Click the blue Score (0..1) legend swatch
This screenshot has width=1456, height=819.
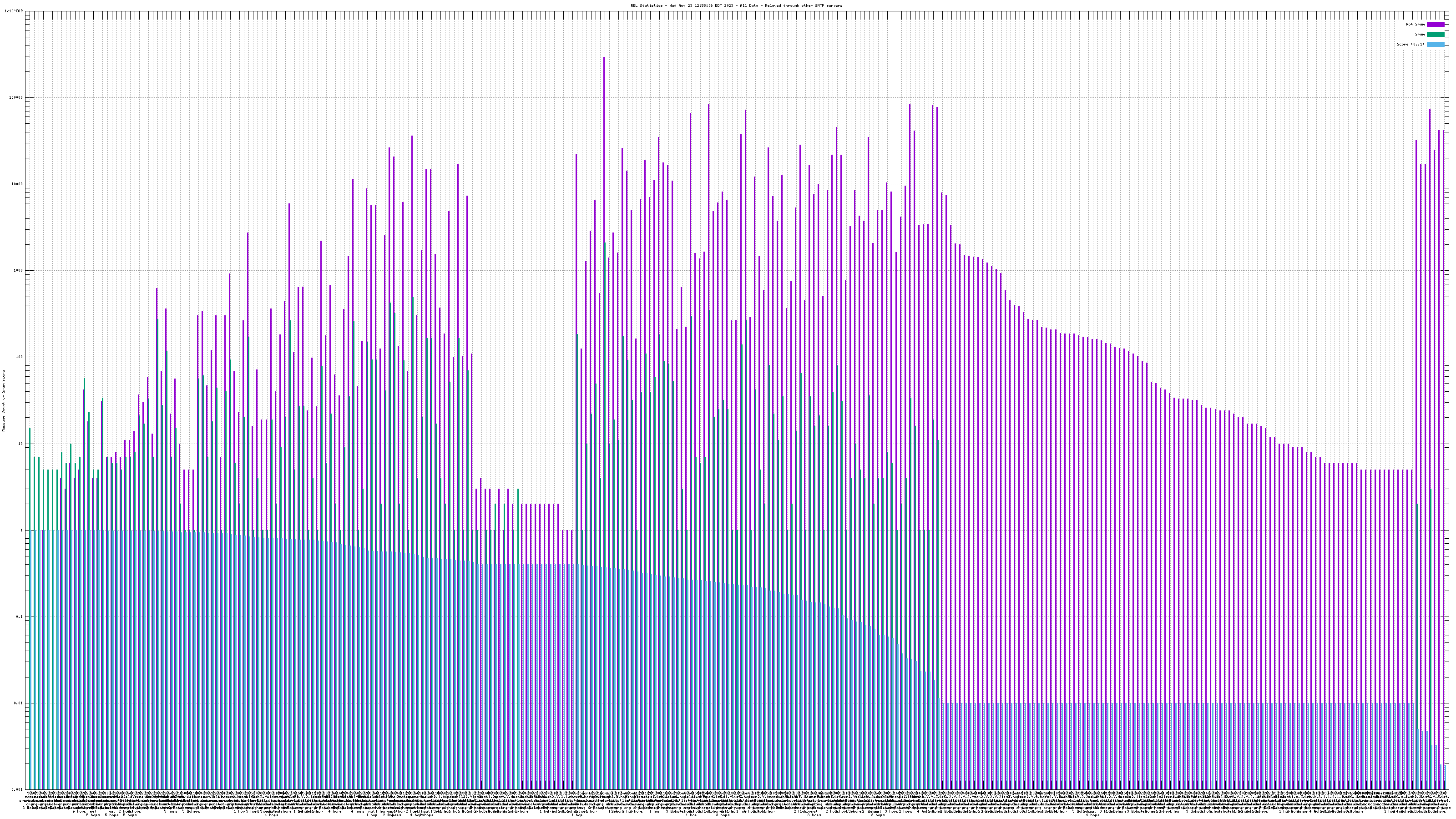1435,44
